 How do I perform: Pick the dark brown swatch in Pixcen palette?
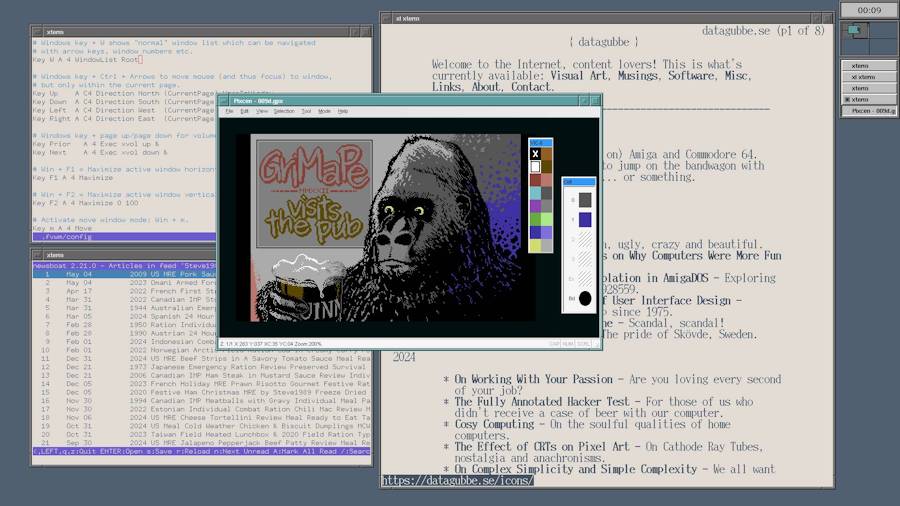pyautogui.click(x=546, y=167)
